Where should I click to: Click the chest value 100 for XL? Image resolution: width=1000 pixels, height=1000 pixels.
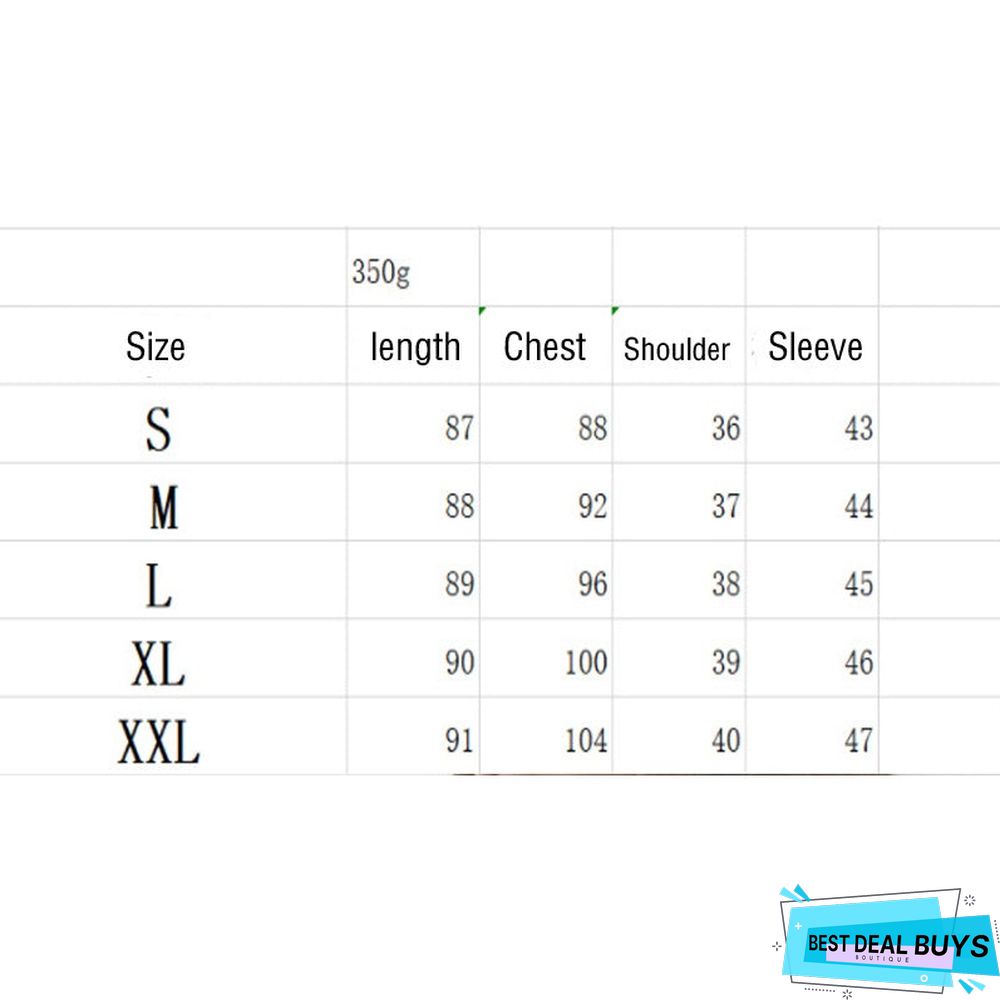pyautogui.click(x=586, y=662)
